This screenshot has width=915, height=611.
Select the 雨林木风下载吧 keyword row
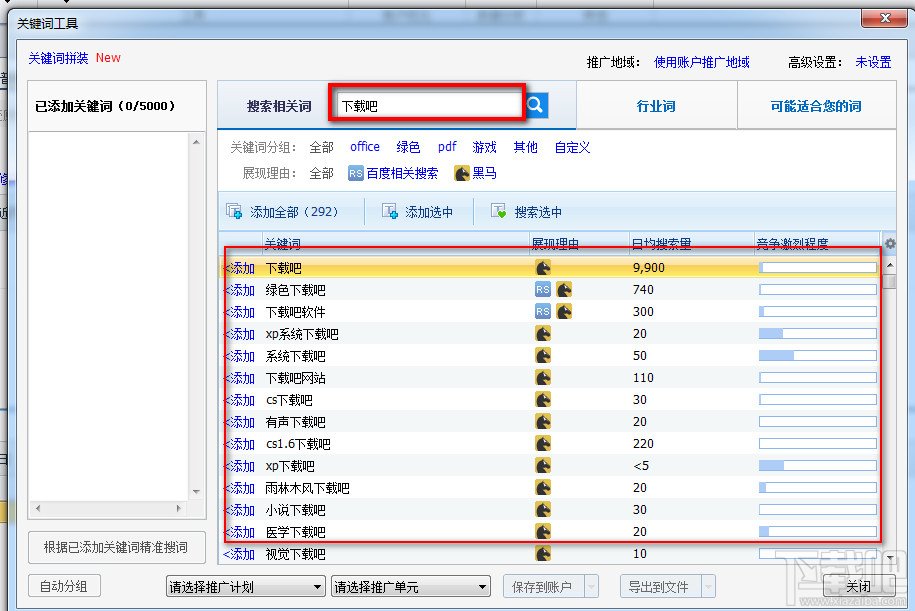pyautogui.click(x=550, y=488)
